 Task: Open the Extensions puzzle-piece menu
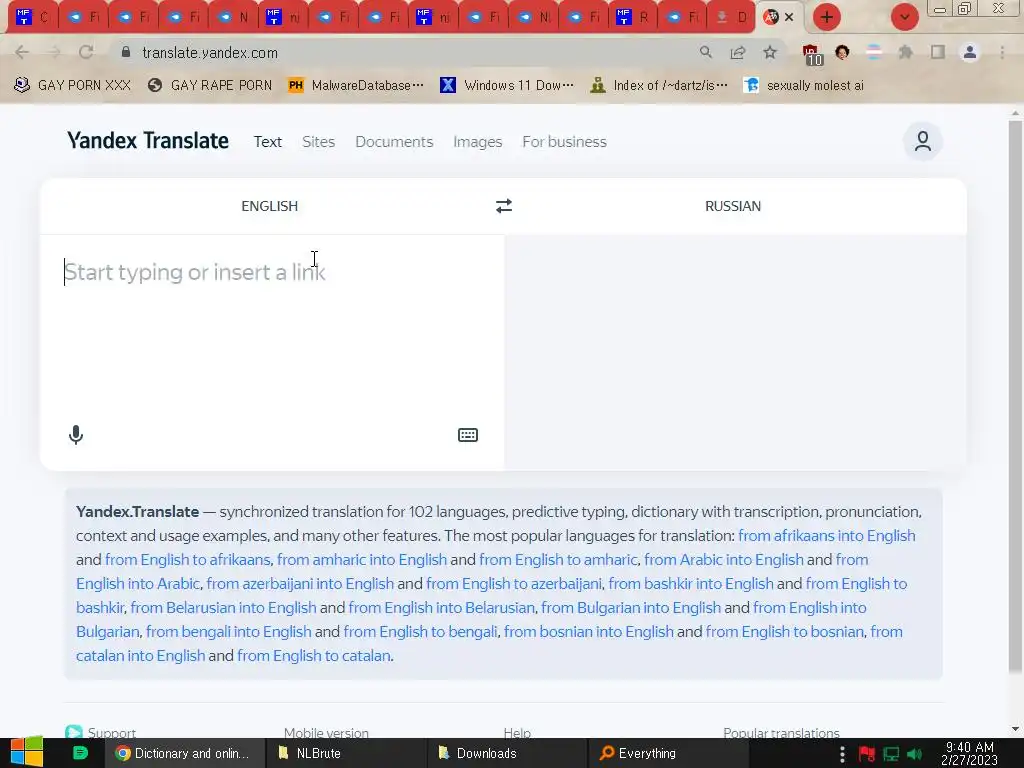pyautogui.click(x=905, y=52)
